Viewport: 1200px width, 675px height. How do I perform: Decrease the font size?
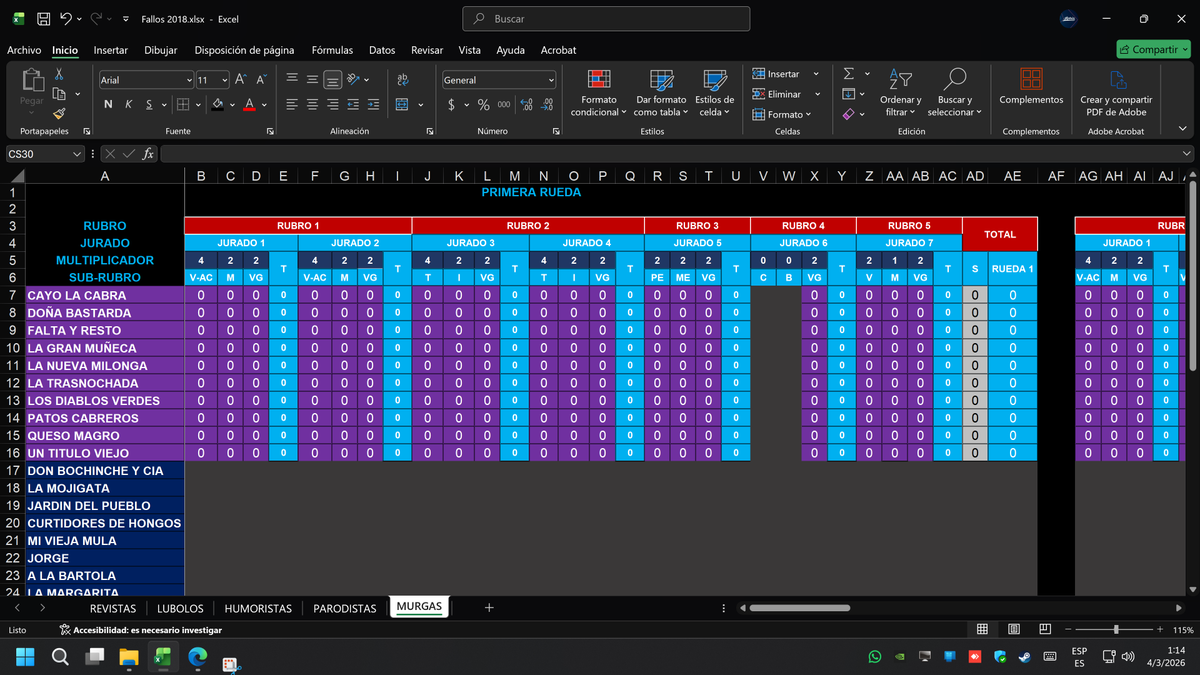pyautogui.click(x=262, y=79)
